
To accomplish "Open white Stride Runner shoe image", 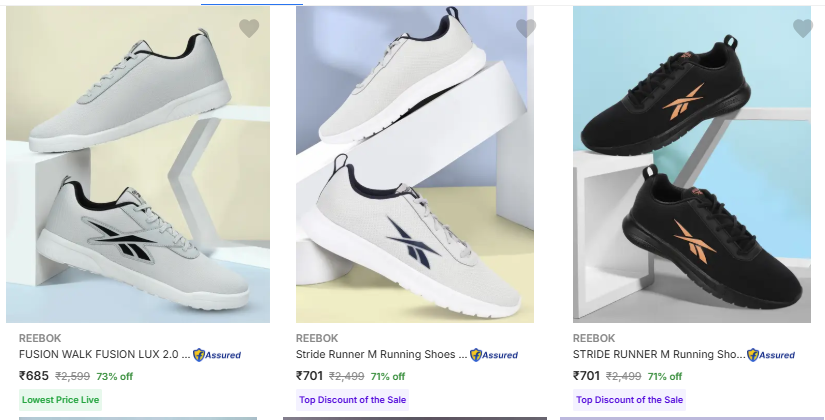I will tap(415, 165).
